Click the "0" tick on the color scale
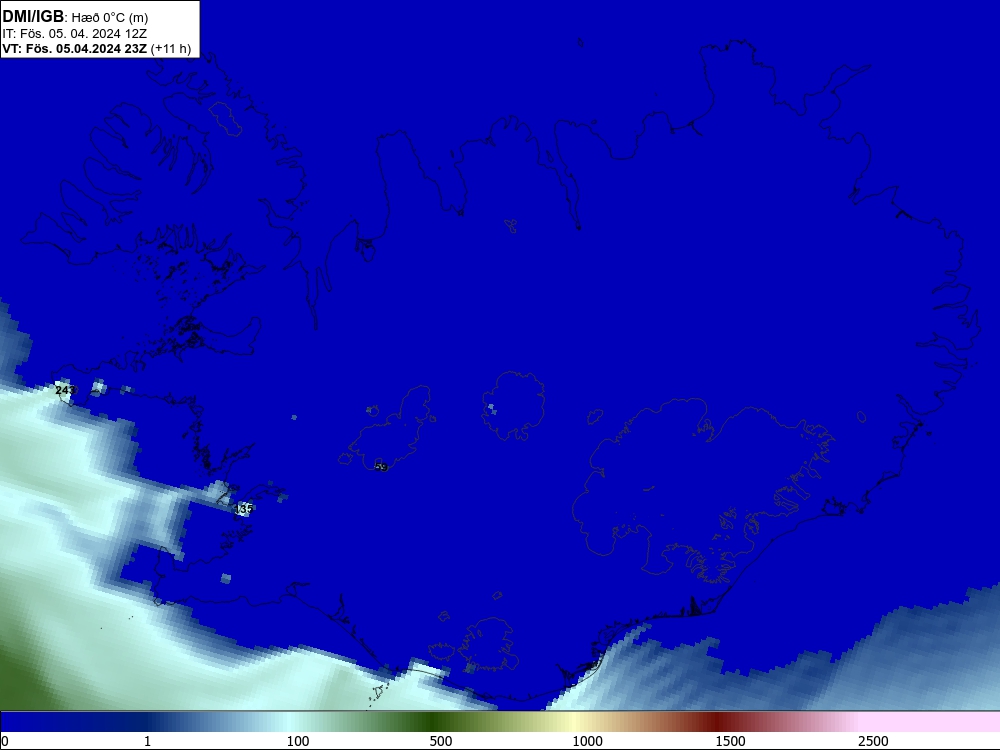Viewport: 1000px width, 750px height. pos(5,741)
